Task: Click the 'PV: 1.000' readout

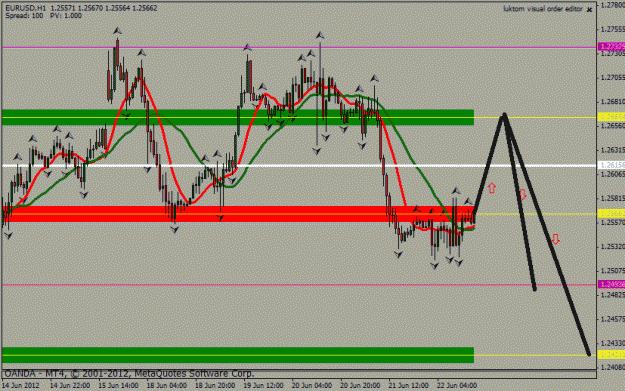Action: 66,16
